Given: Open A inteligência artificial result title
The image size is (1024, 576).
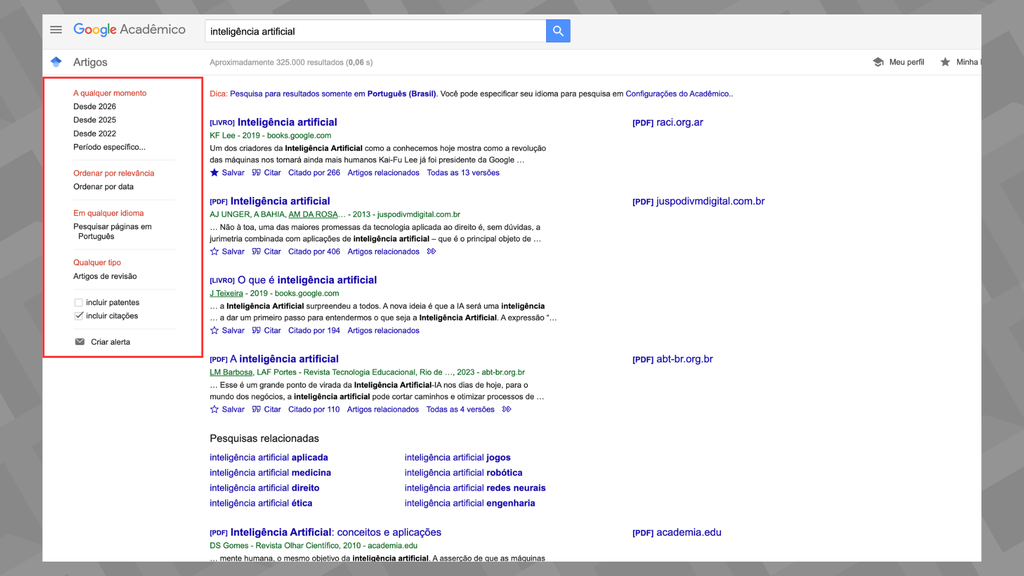Looking at the screenshot, I should click(x=284, y=359).
